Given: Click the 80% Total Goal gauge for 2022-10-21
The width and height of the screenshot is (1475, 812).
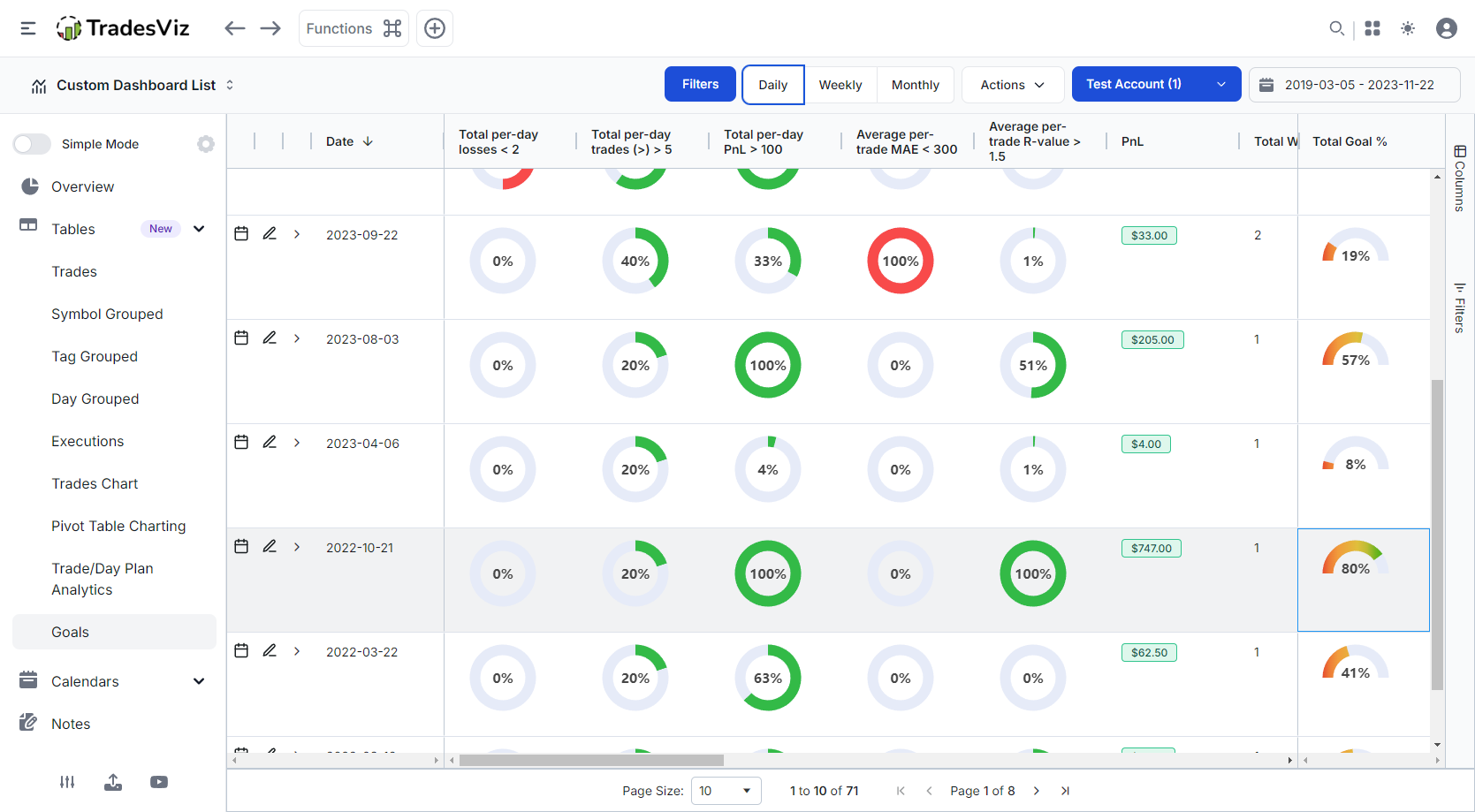Looking at the screenshot, I should click(x=1356, y=559).
